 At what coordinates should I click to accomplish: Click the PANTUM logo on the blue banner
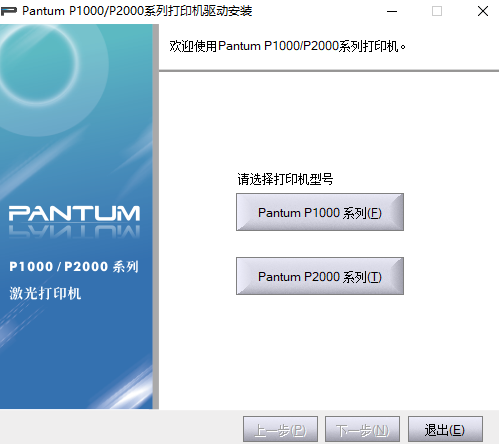click(x=74, y=214)
